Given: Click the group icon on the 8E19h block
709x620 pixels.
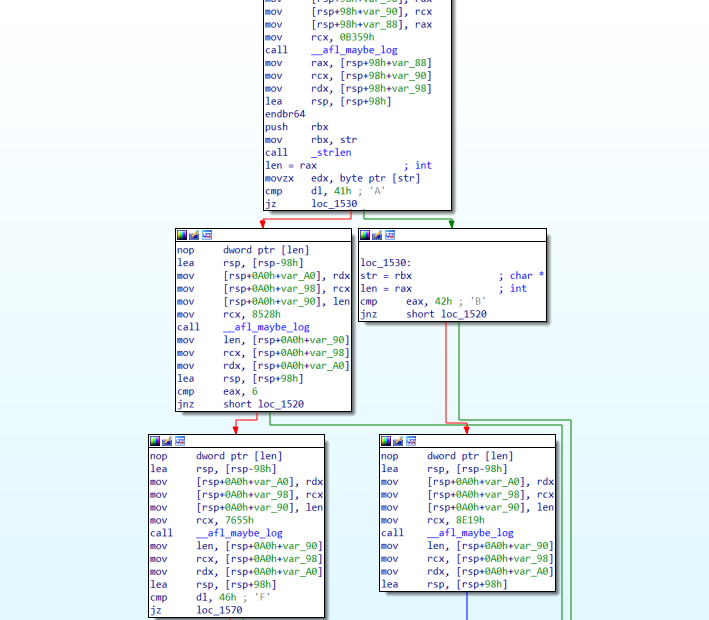Looking at the screenshot, I should [x=411, y=440].
